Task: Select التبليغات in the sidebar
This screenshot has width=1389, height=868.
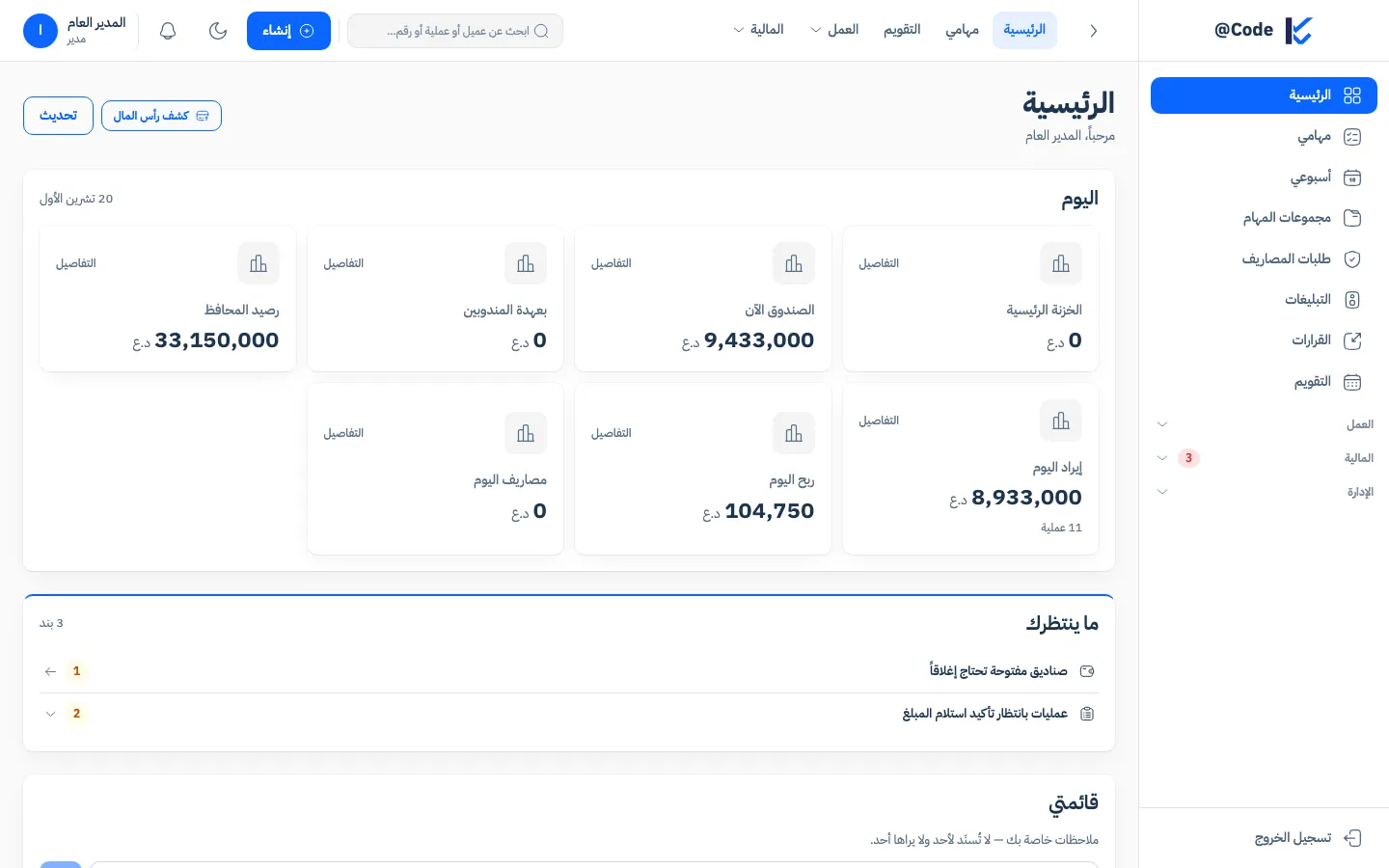Action: point(1264,300)
